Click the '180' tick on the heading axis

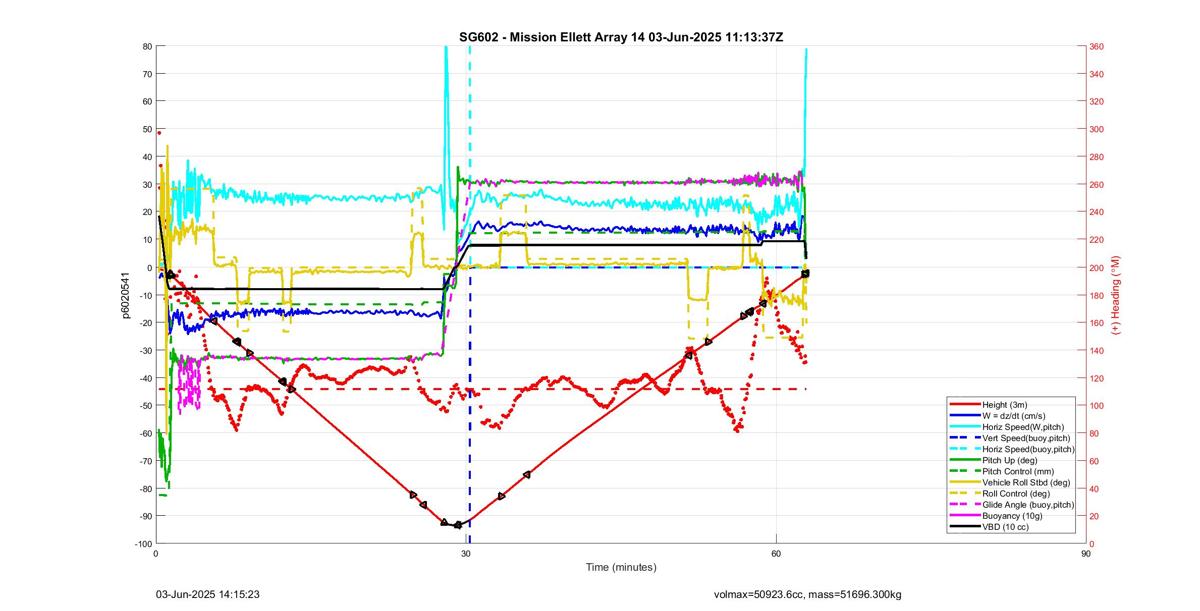pyautogui.click(x=1098, y=295)
